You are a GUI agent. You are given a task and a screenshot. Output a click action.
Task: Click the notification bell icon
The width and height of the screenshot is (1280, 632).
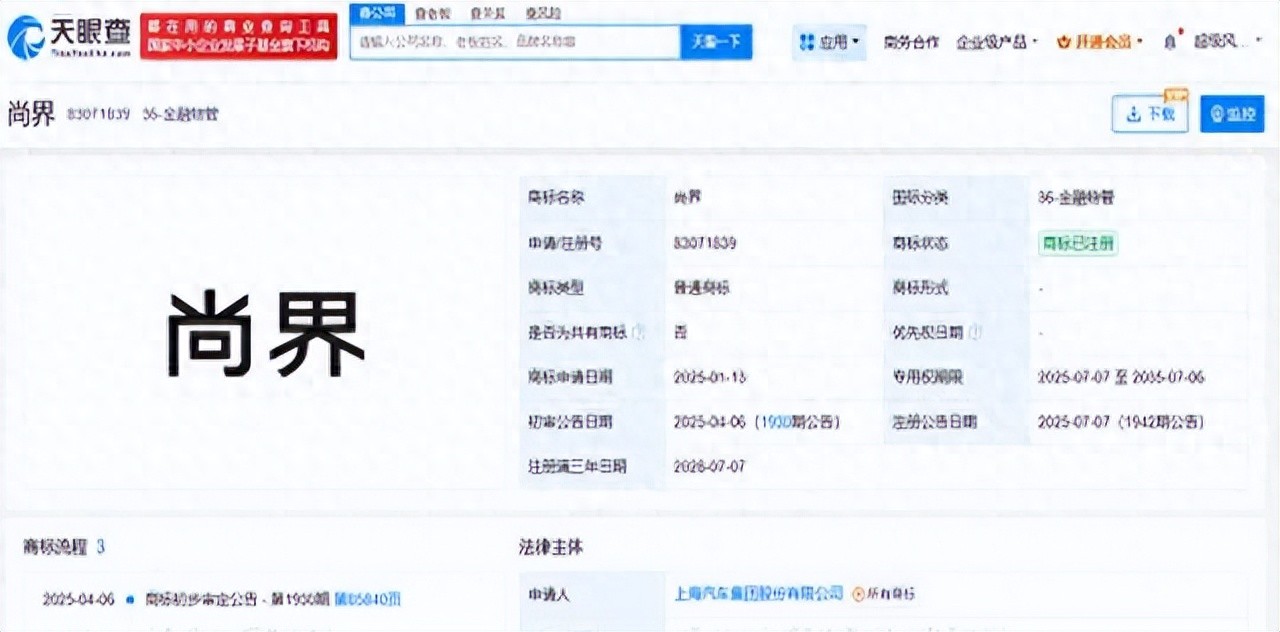(1170, 42)
